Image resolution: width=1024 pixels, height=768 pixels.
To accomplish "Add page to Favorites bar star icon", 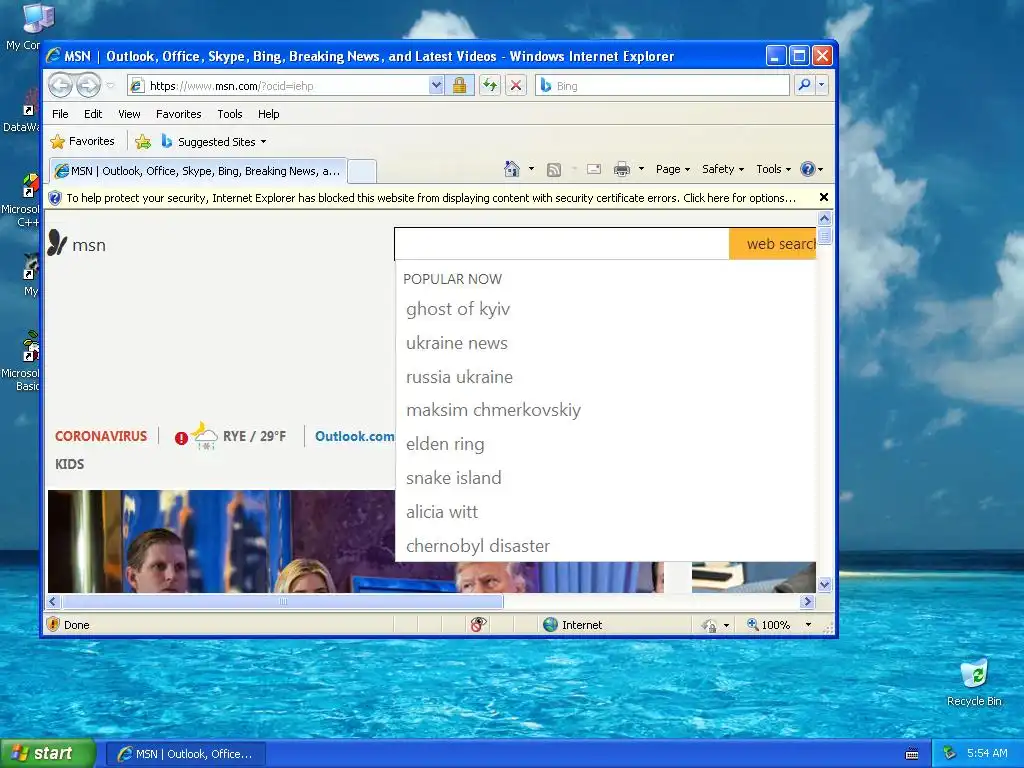I will [x=143, y=142].
